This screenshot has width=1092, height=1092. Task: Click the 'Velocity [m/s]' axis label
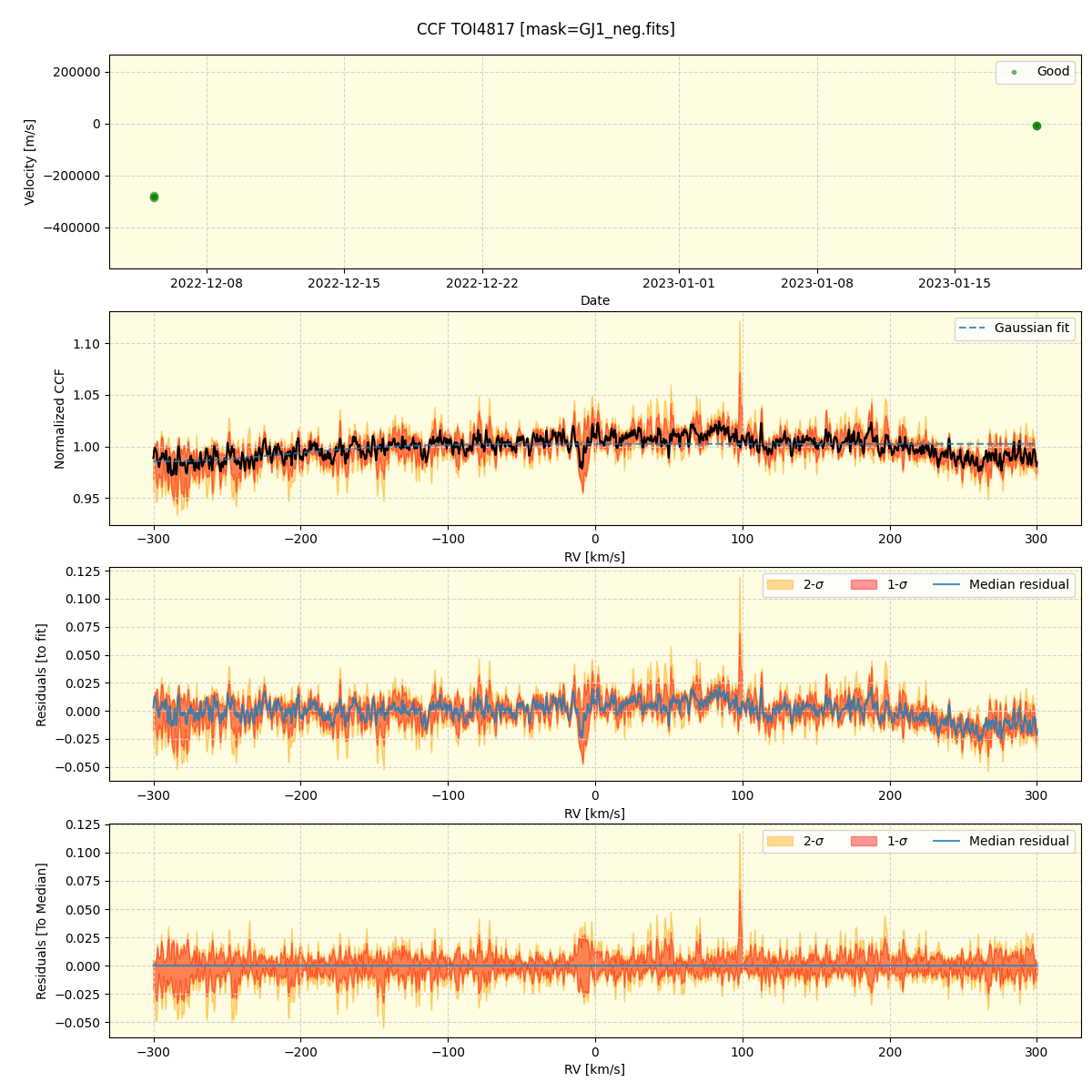click(30, 162)
